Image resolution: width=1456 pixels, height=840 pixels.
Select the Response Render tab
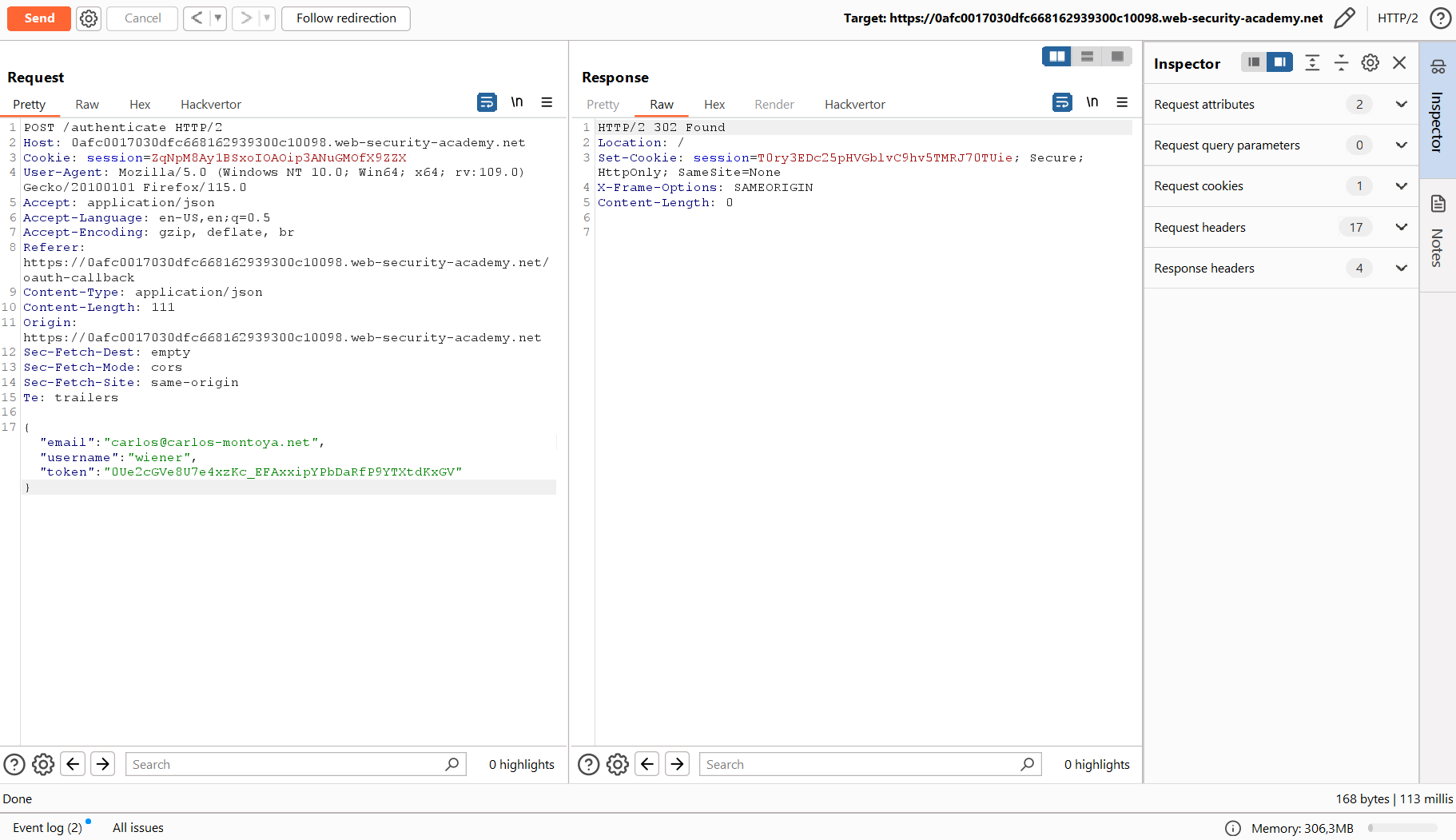774,105
